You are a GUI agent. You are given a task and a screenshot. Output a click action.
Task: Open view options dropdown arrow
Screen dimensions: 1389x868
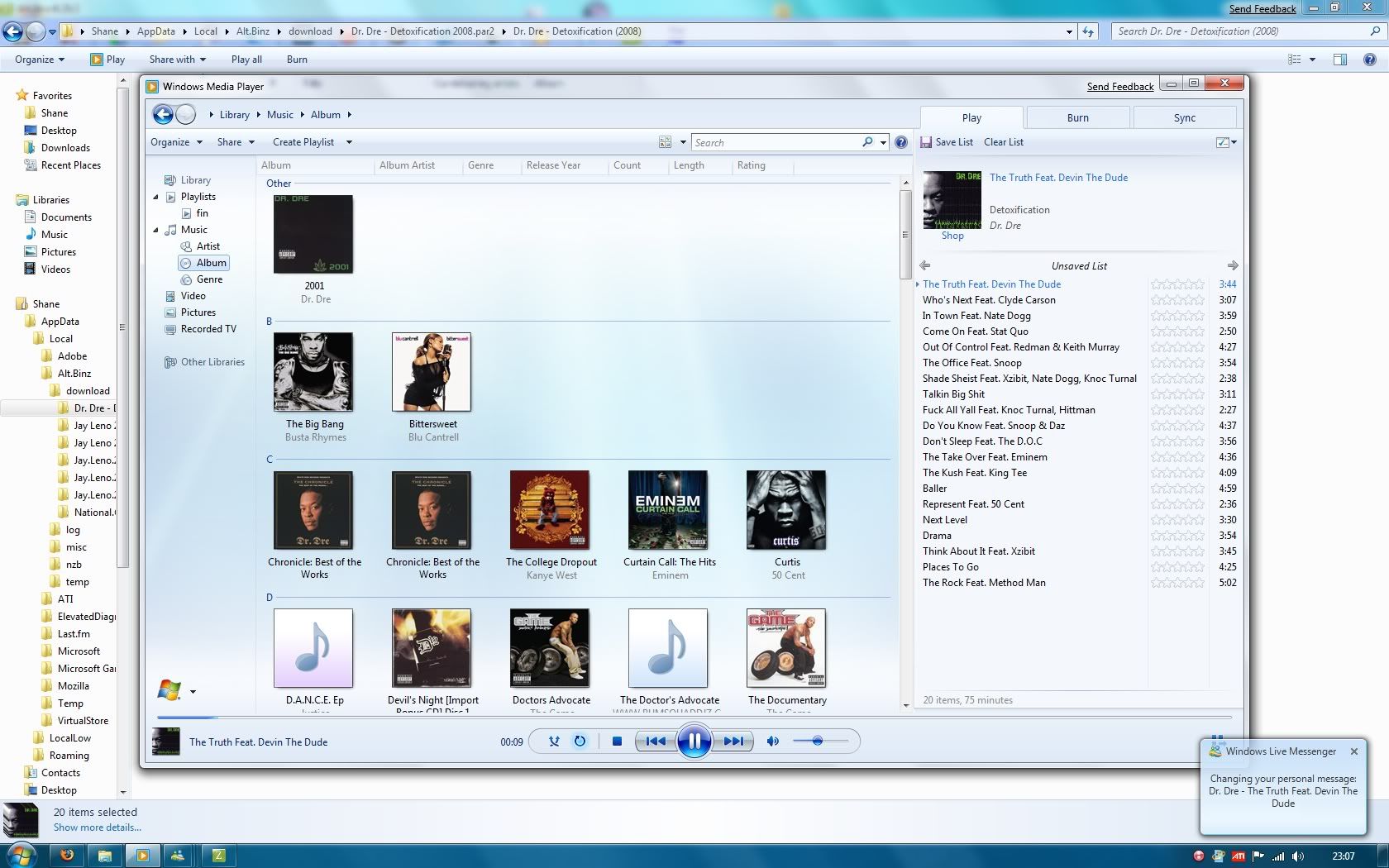[683, 142]
